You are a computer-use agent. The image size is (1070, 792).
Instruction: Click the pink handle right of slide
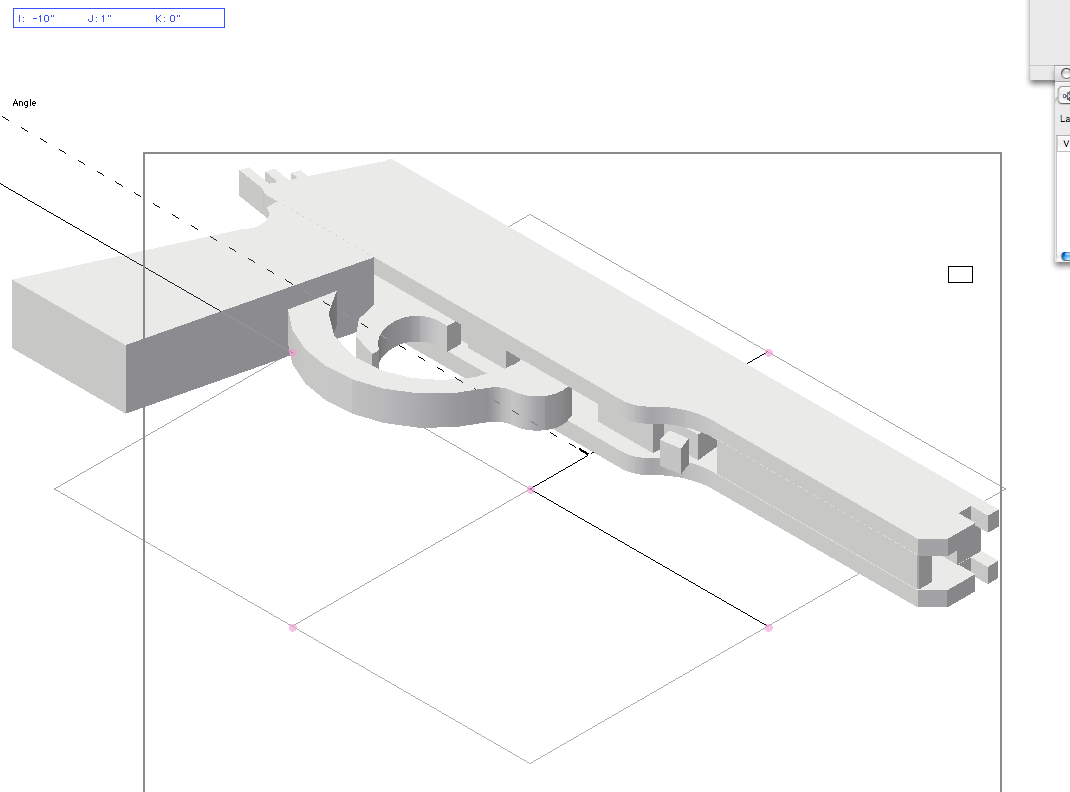pyautogui.click(x=769, y=353)
